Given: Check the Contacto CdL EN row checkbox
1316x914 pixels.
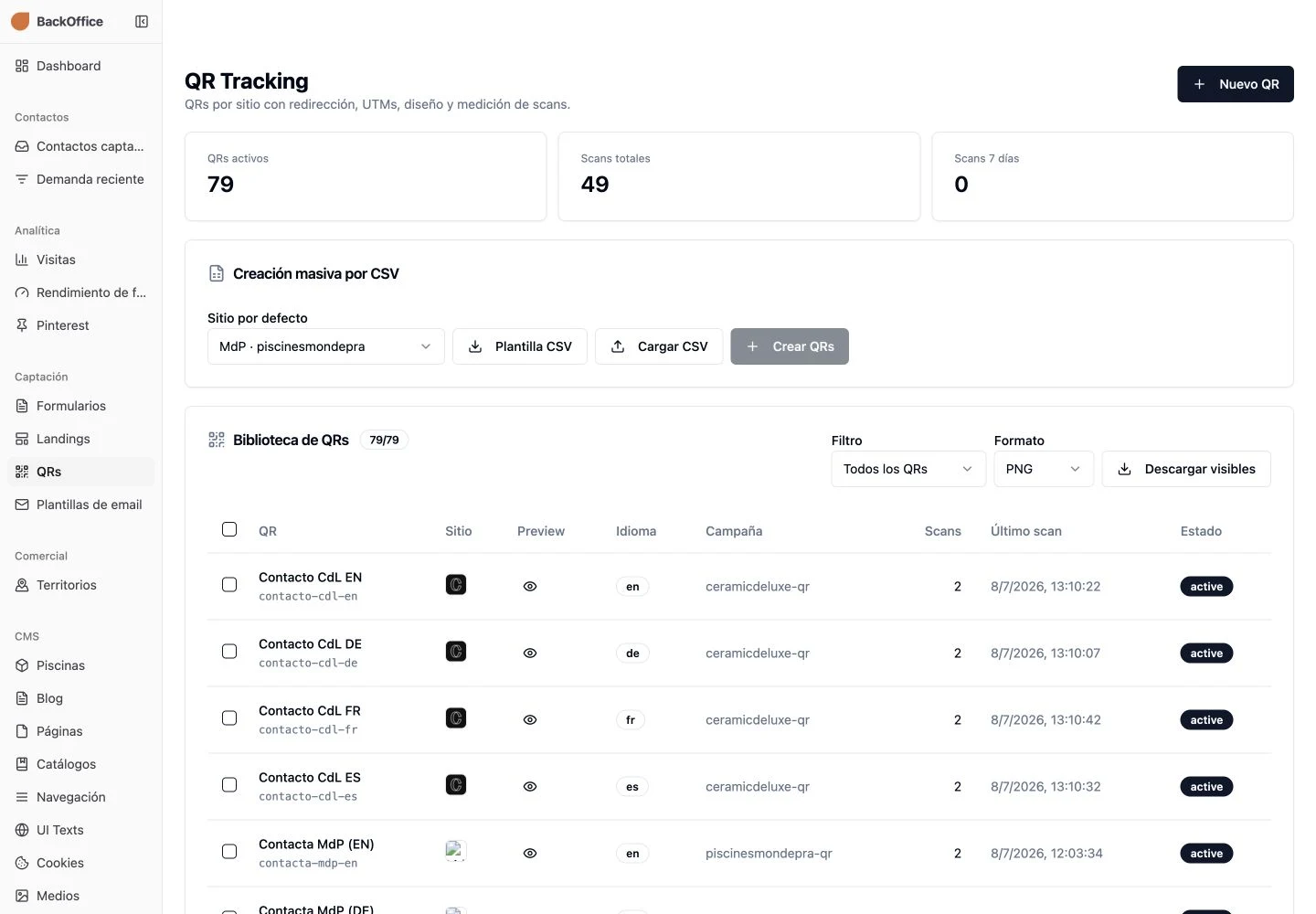Looking at the screenshot, I should (229, 585).
